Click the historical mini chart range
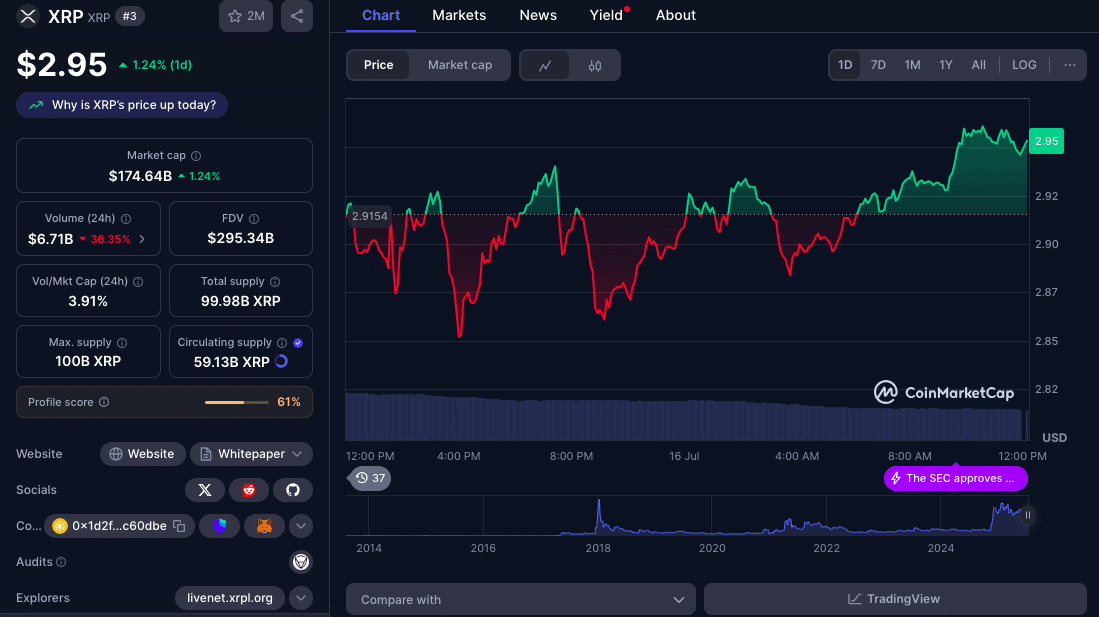Viewport: 1099px width, 617px height. (x=687, y=517)
